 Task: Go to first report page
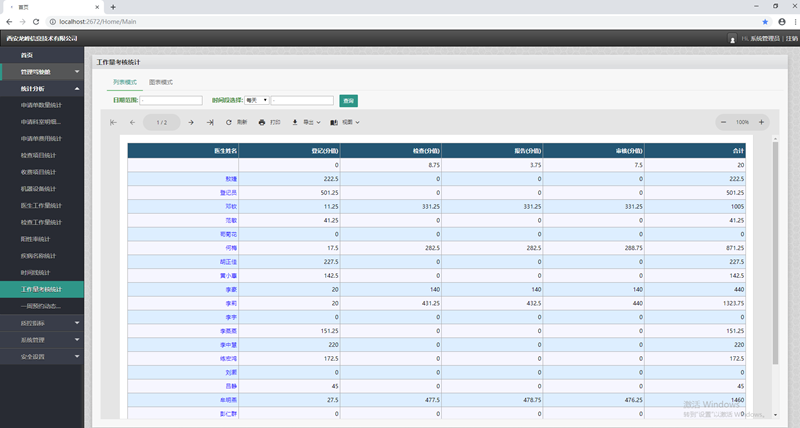pos(114,122)
